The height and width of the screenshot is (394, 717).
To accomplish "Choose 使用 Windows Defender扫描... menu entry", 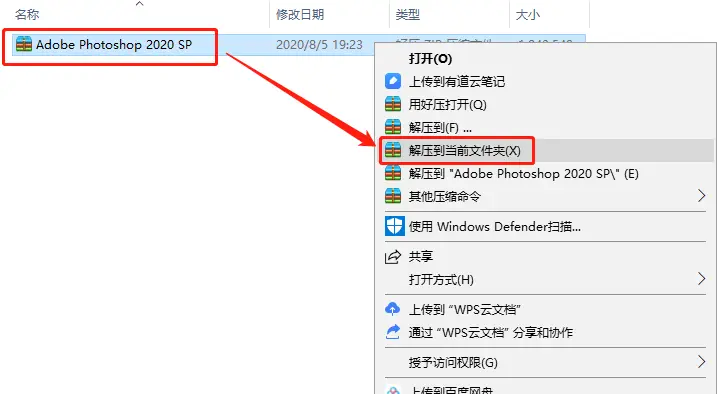I will click(495, 227).
